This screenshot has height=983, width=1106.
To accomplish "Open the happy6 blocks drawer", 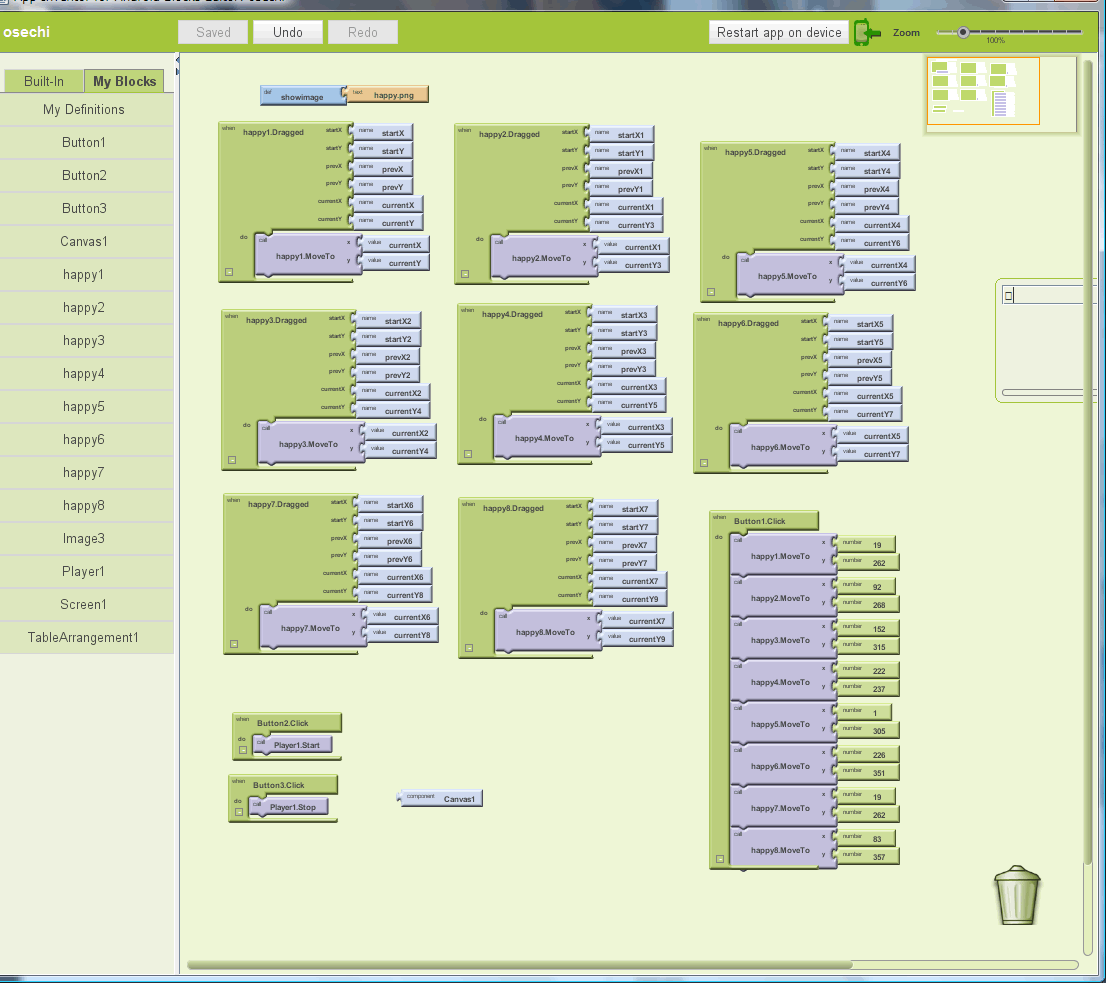I will 84,439.
